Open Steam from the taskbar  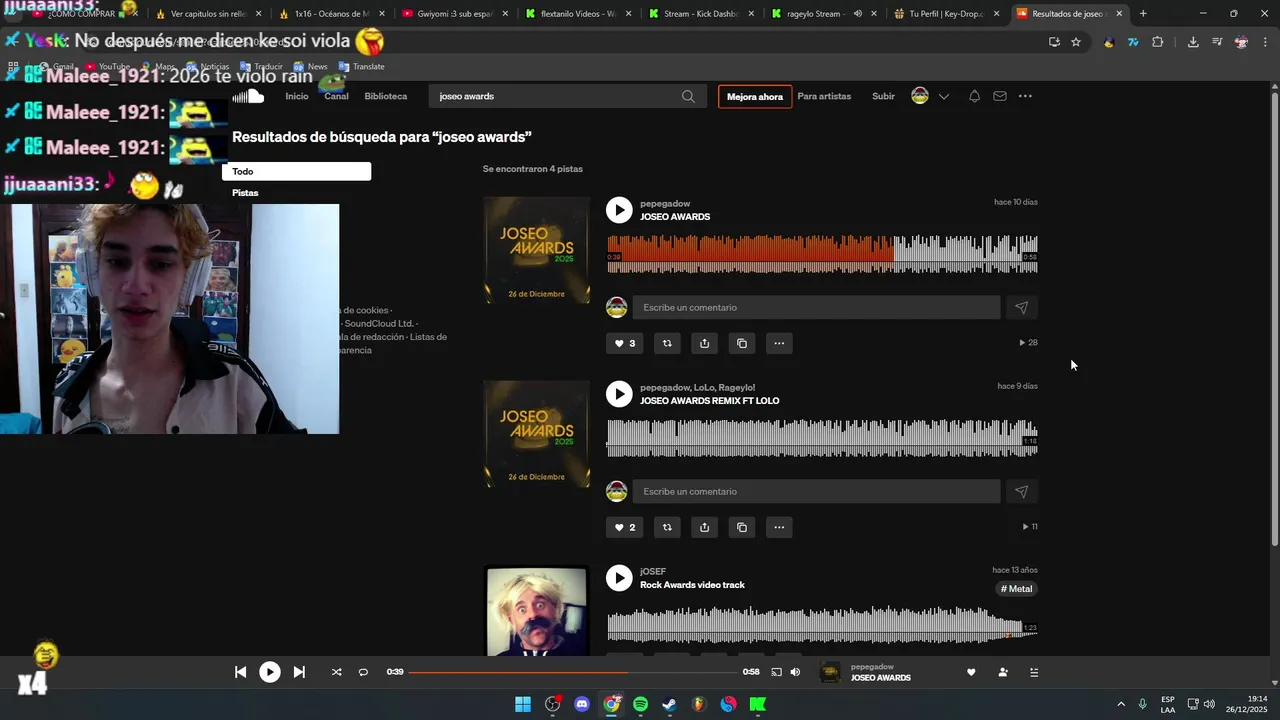click(669, 704)
